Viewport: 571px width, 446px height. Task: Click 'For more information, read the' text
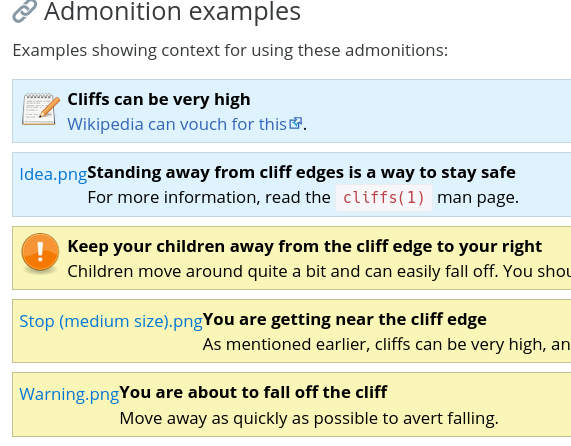(x=209, y=198)
